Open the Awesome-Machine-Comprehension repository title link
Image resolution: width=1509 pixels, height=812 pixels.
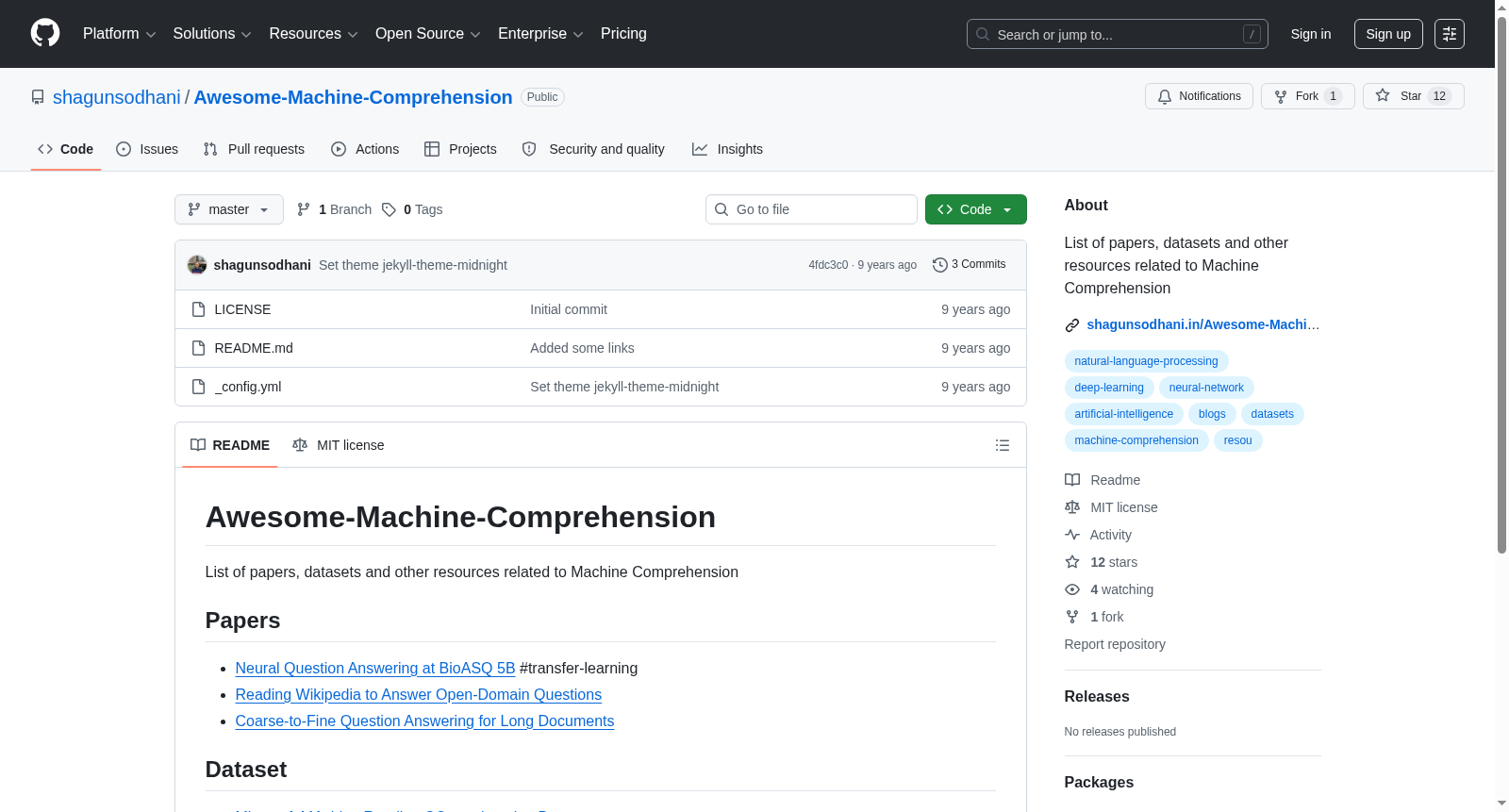pyautogui.click(x=353, y=97)
